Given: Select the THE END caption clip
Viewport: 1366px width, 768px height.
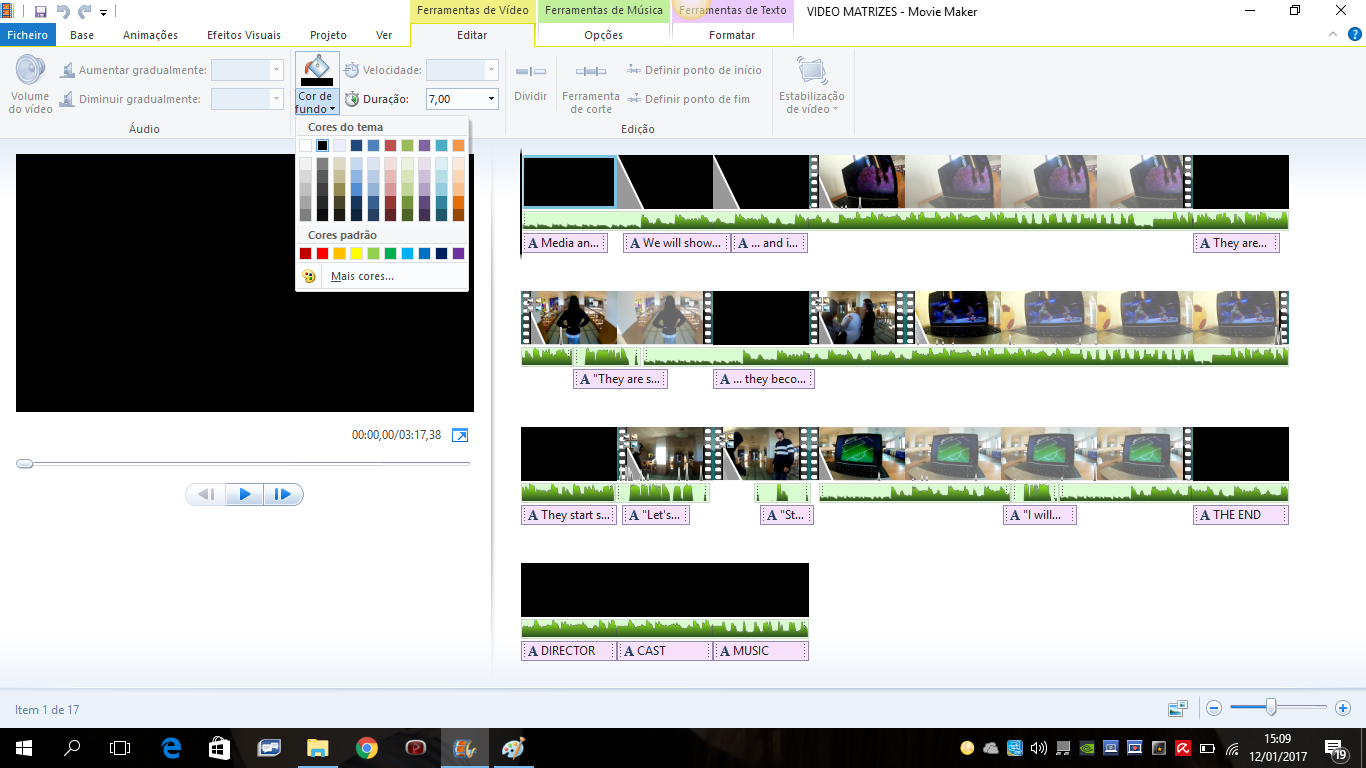Looking at the screenshot, I should point(1240,515).
